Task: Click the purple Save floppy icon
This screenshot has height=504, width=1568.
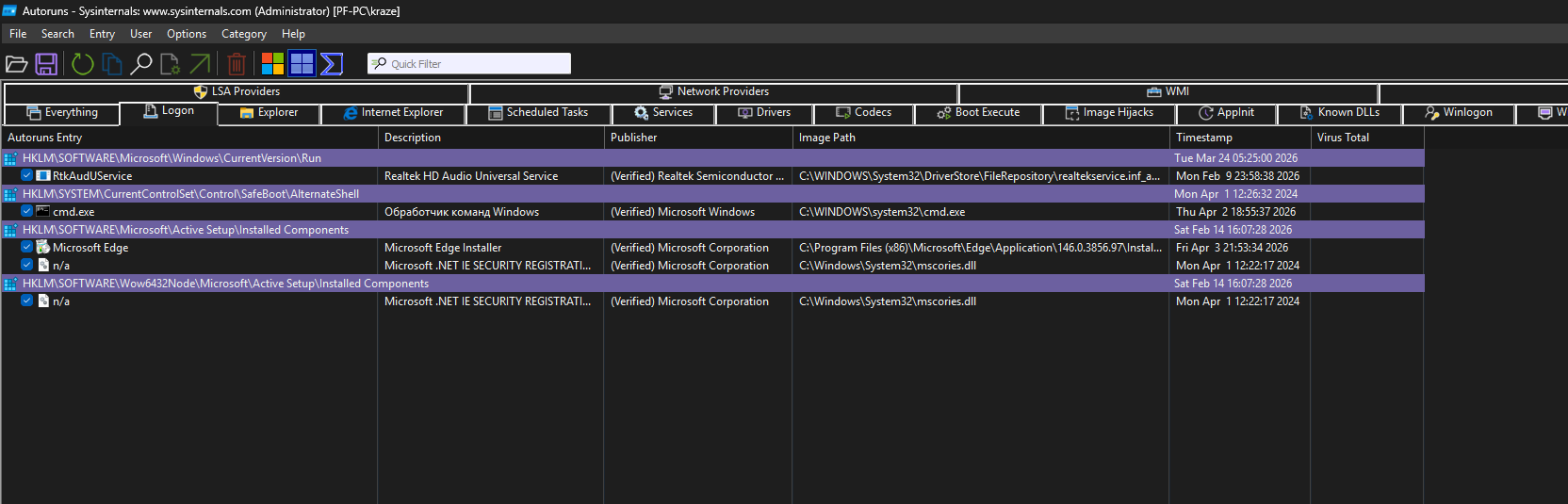Action: click(46, 64)
